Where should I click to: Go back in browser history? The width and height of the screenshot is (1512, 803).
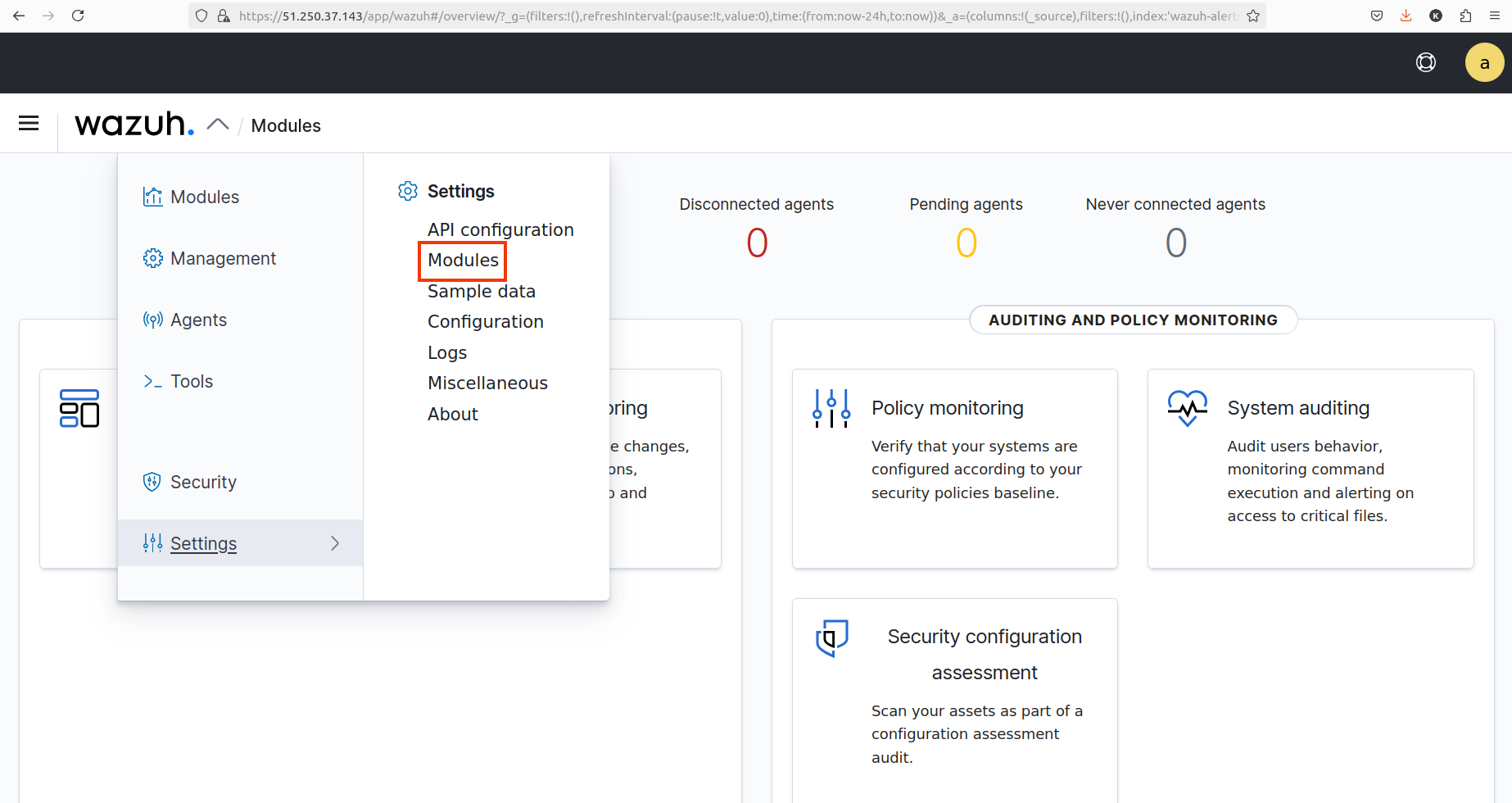point(19,16)
